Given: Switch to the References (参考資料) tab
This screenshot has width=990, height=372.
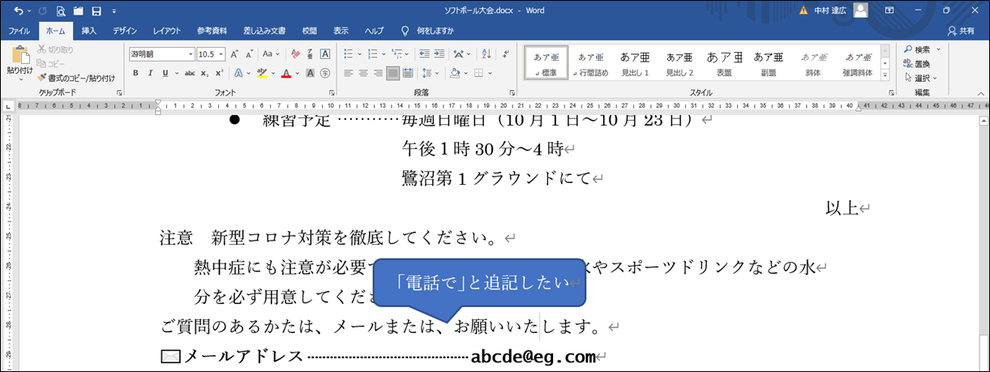Looking at the screenshot, I should tap(212, 31).
